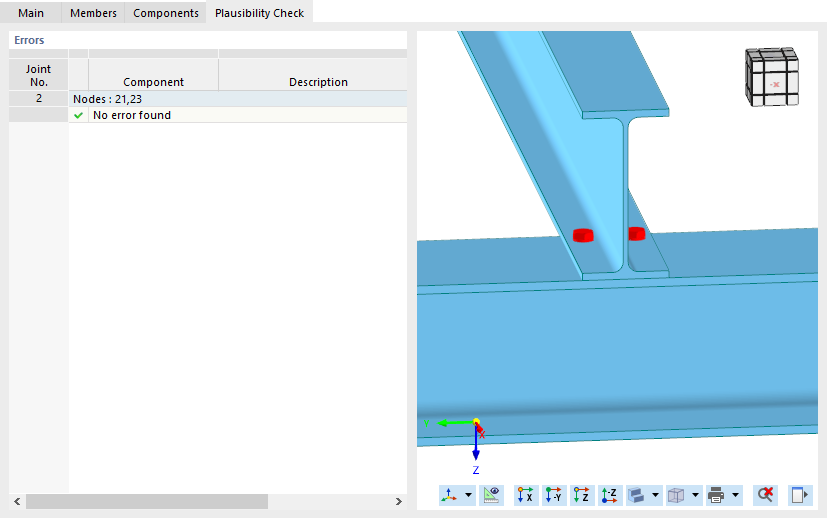
Task: Set view in X direction
Action: tap(525, 495)
